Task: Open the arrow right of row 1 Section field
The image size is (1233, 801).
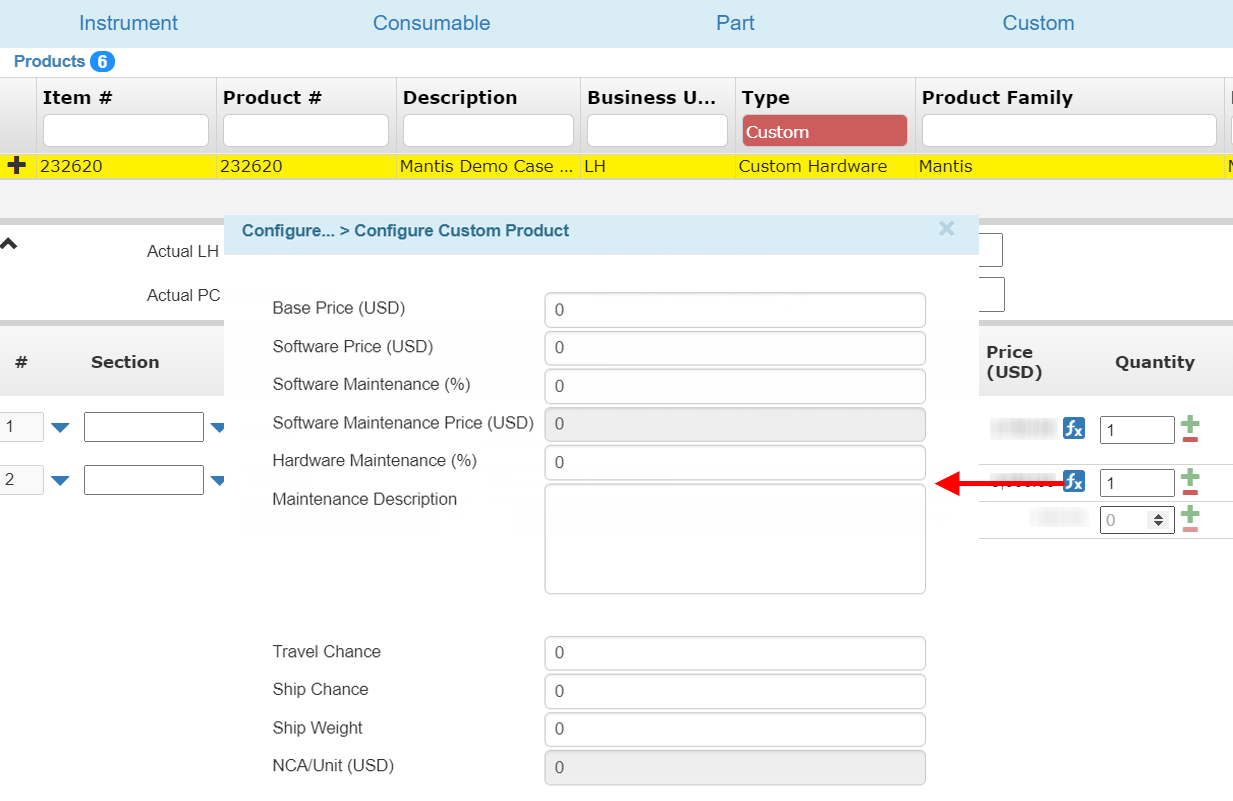Action: 217,428
